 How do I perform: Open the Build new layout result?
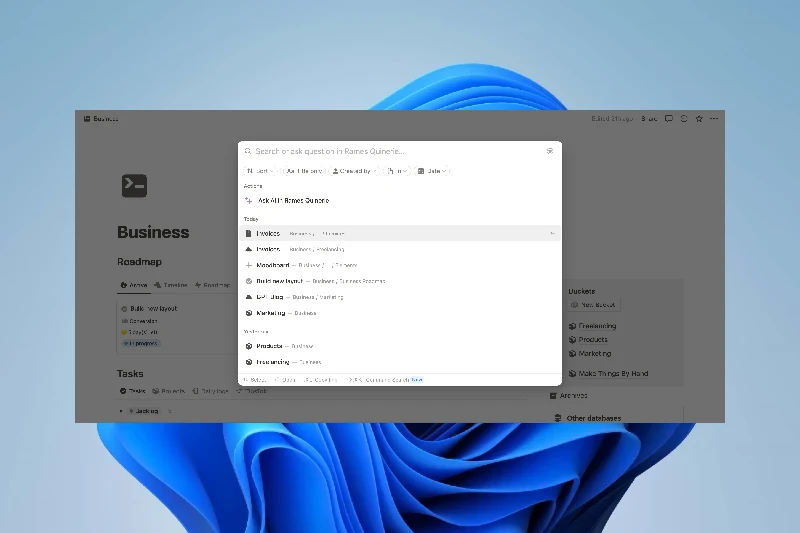click(x=282, y=281)
